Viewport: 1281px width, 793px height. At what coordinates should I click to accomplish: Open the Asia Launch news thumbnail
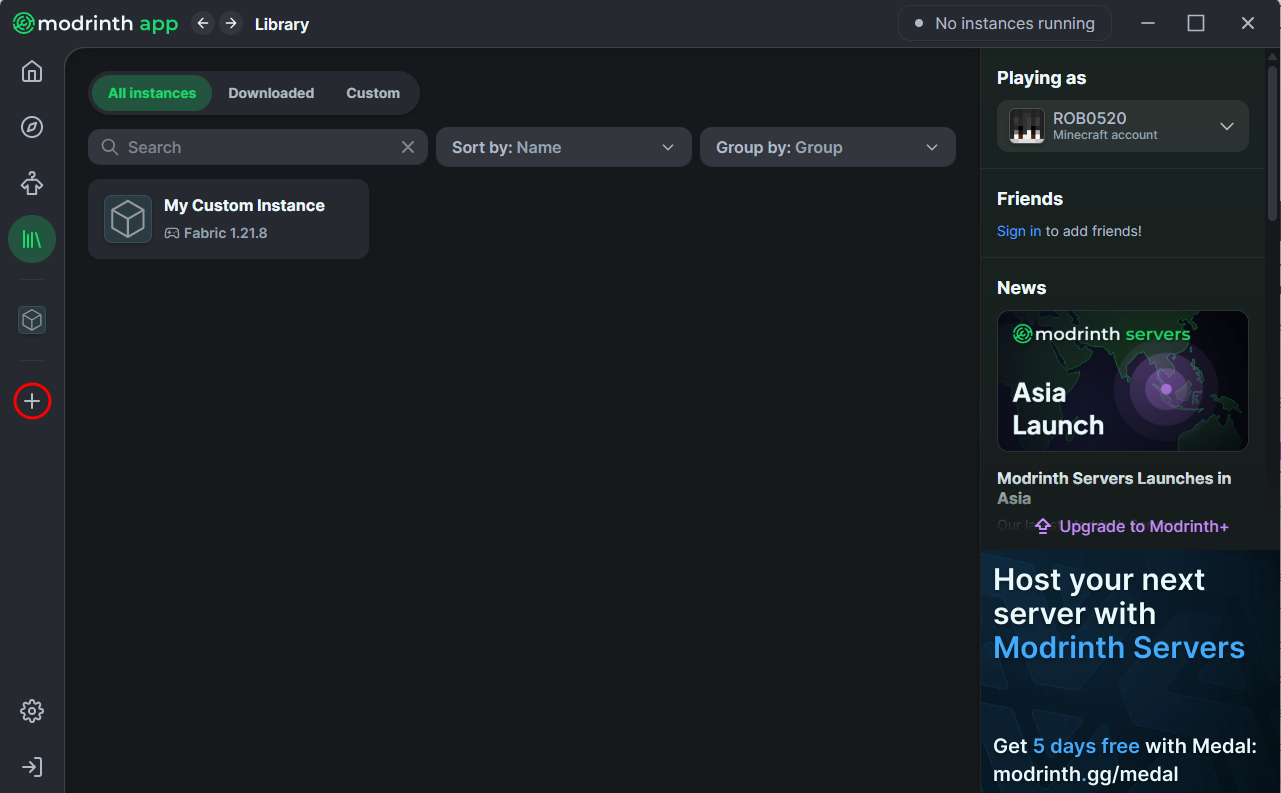(1123, 381)
